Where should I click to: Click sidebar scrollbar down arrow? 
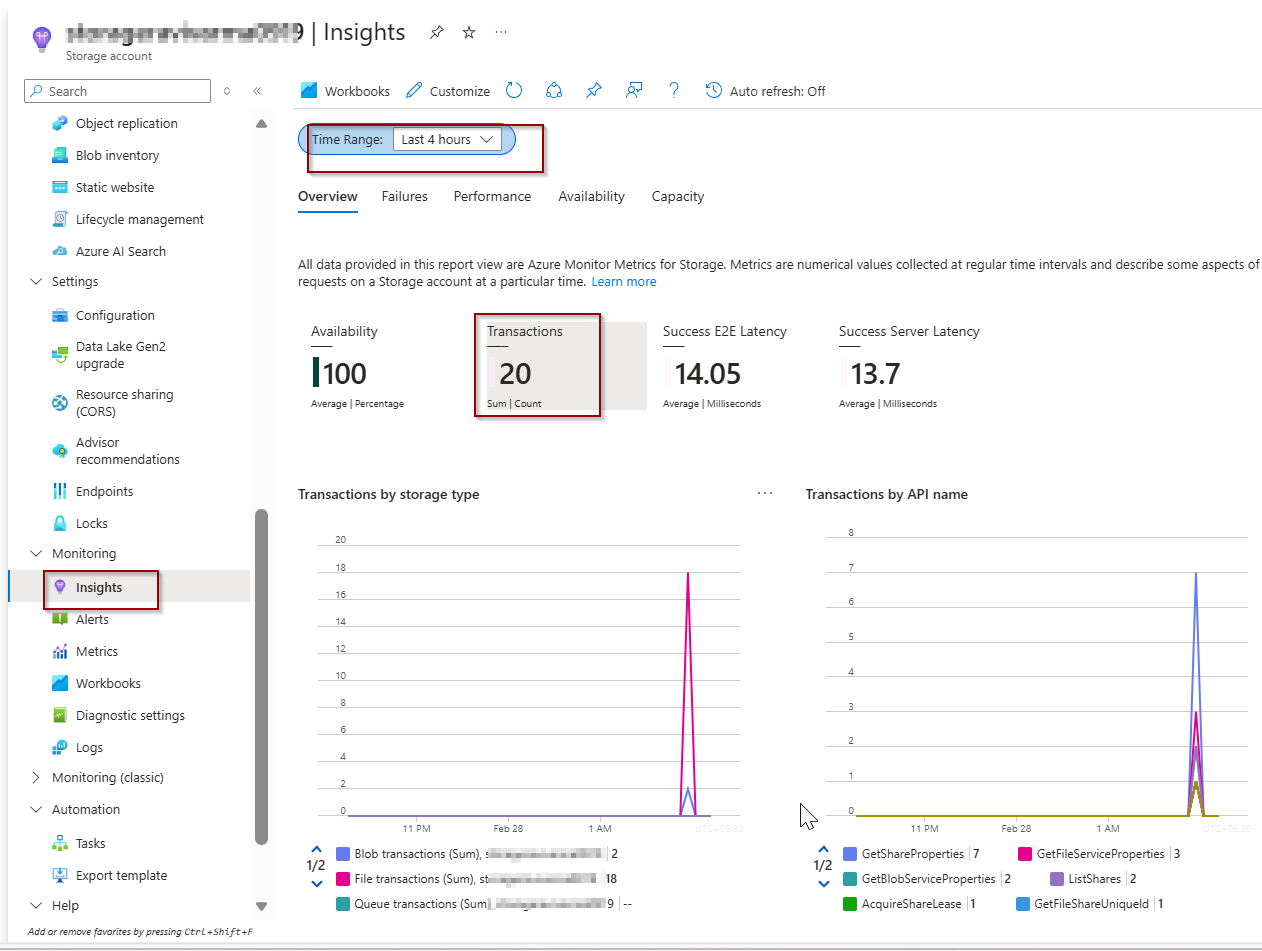coord(261,906)
